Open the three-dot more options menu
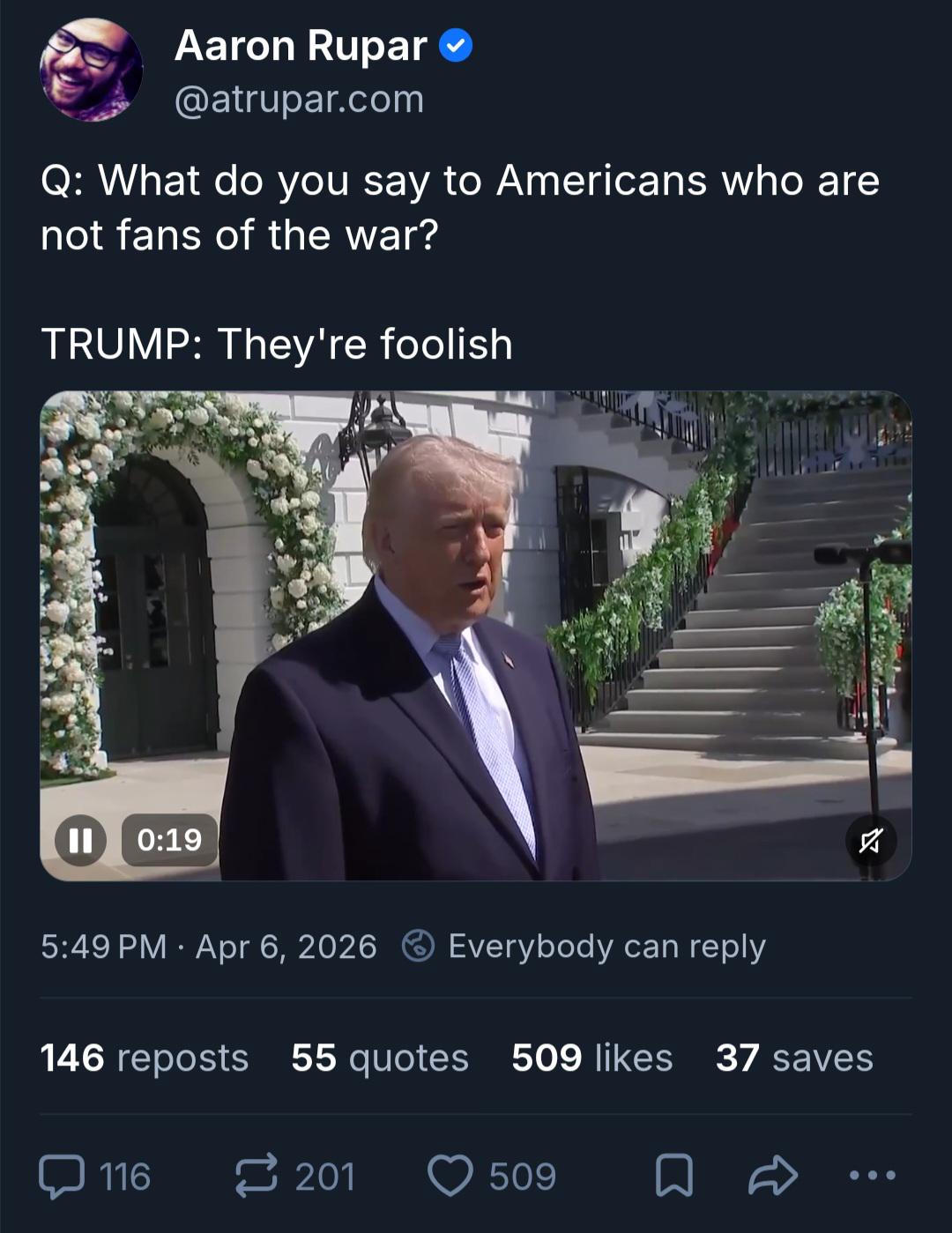Viewport: 952px width, 1233px height. (x=873, y=1175)
